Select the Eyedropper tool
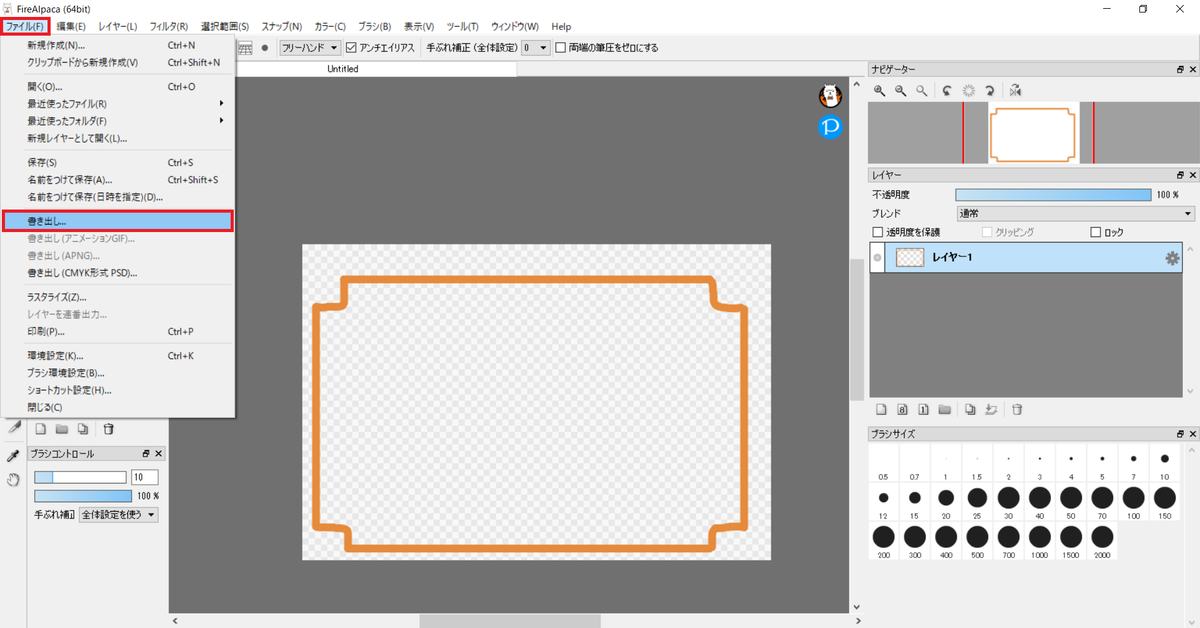 14,456
